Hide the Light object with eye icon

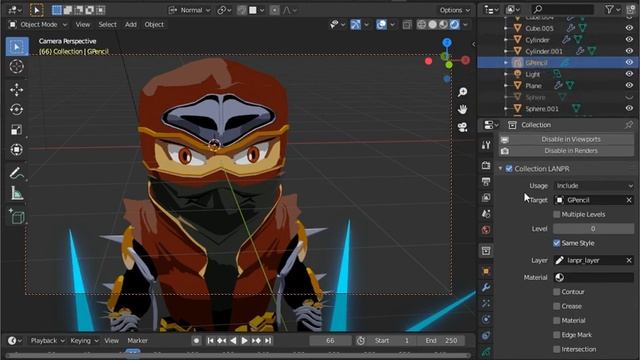629,74
